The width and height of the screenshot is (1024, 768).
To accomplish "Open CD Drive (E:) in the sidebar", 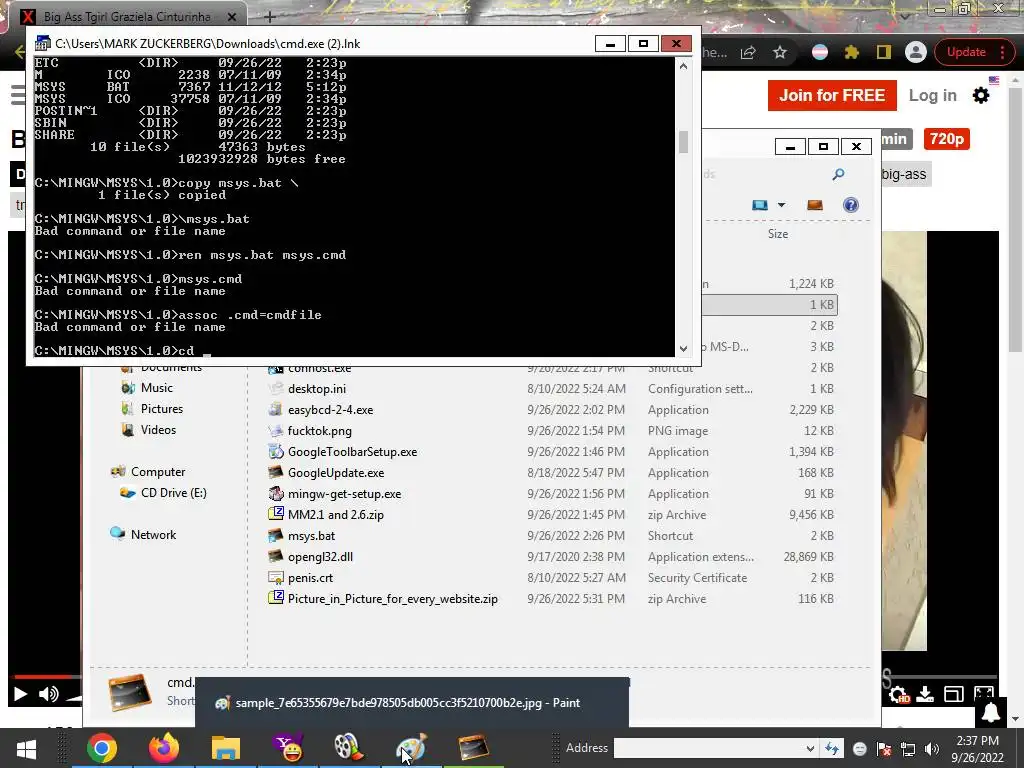I will [x=174, y=492].
